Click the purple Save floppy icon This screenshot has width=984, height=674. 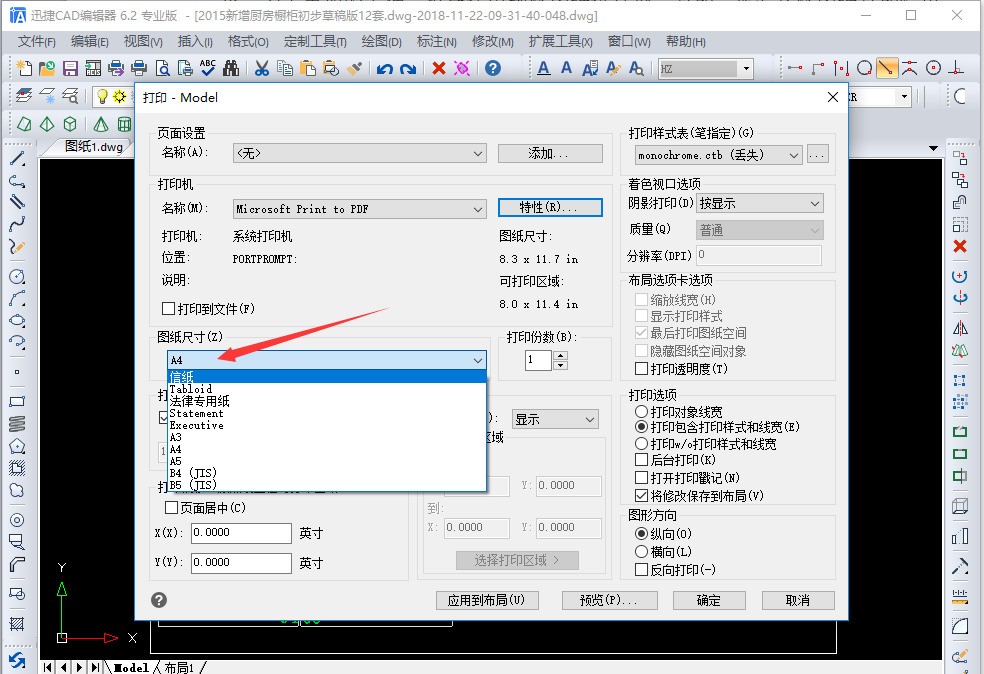(70, 68)
